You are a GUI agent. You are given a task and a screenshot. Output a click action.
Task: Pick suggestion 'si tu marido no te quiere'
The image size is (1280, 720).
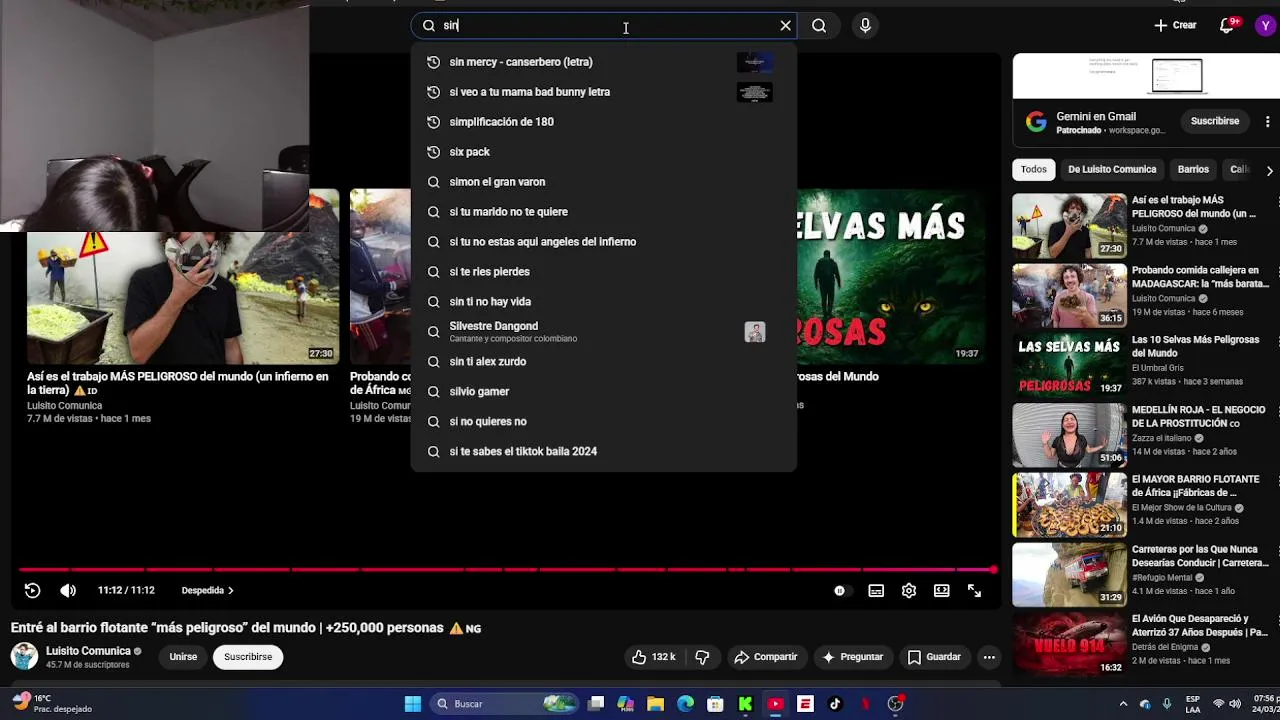point(604,212)
